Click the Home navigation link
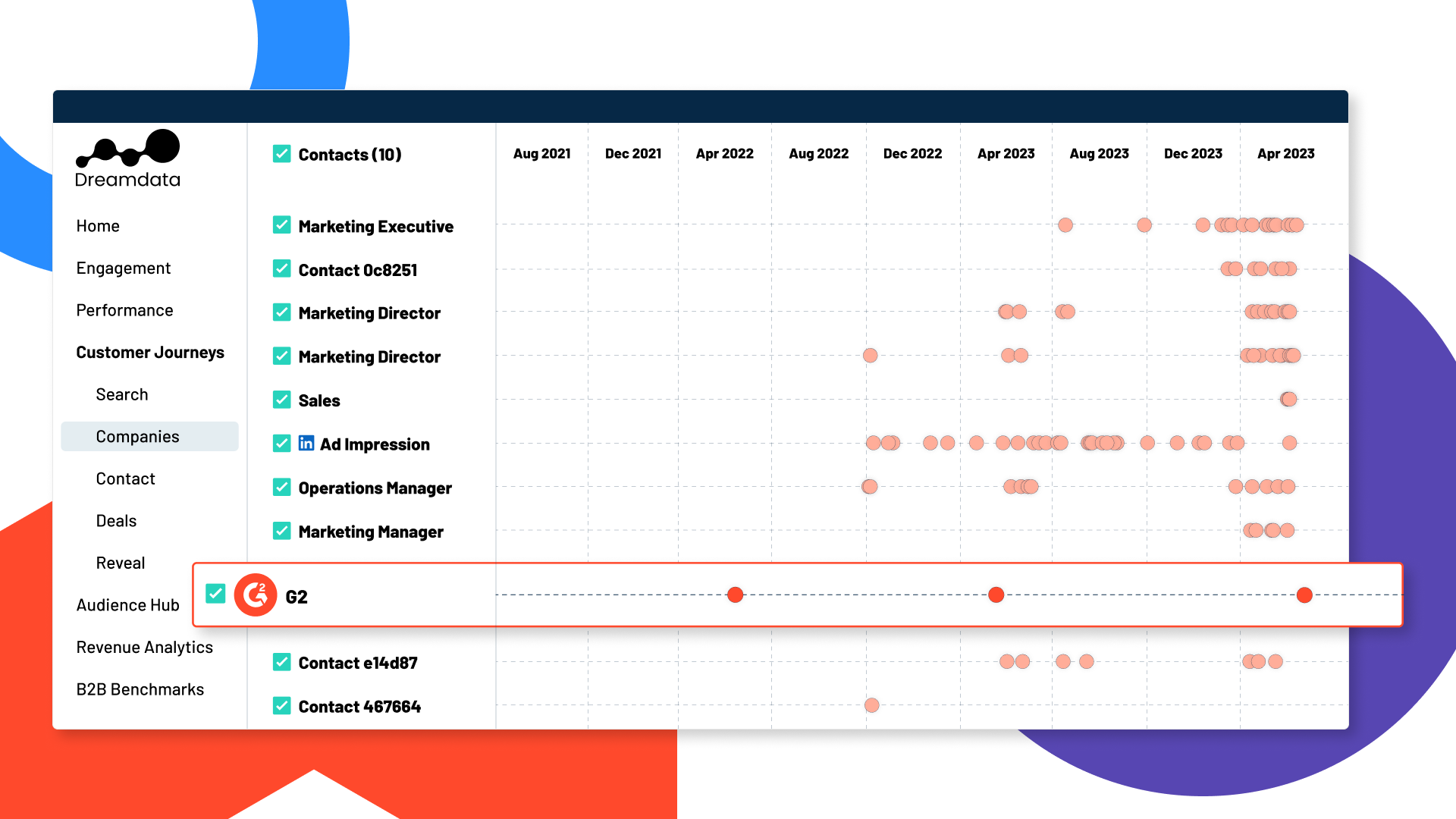The width and height of the screenshot is (1456, 819). click(x=99, y=225)
